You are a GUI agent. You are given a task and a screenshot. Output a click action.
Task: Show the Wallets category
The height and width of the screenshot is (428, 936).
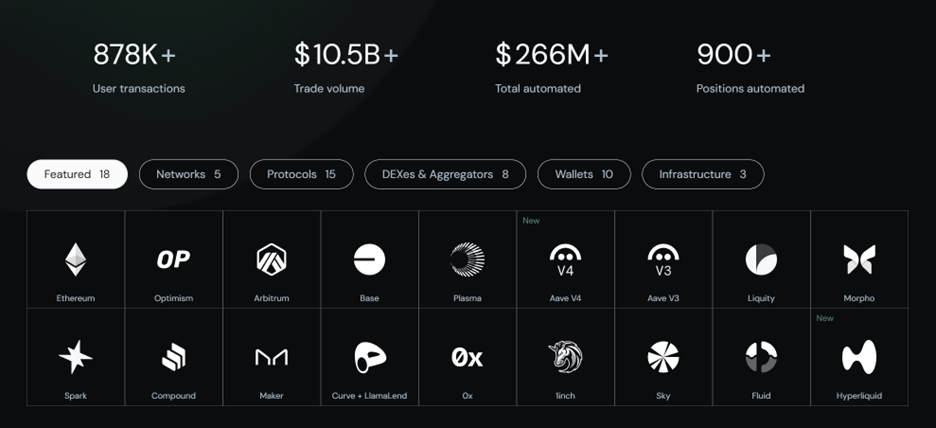click(x=584, y=174)
